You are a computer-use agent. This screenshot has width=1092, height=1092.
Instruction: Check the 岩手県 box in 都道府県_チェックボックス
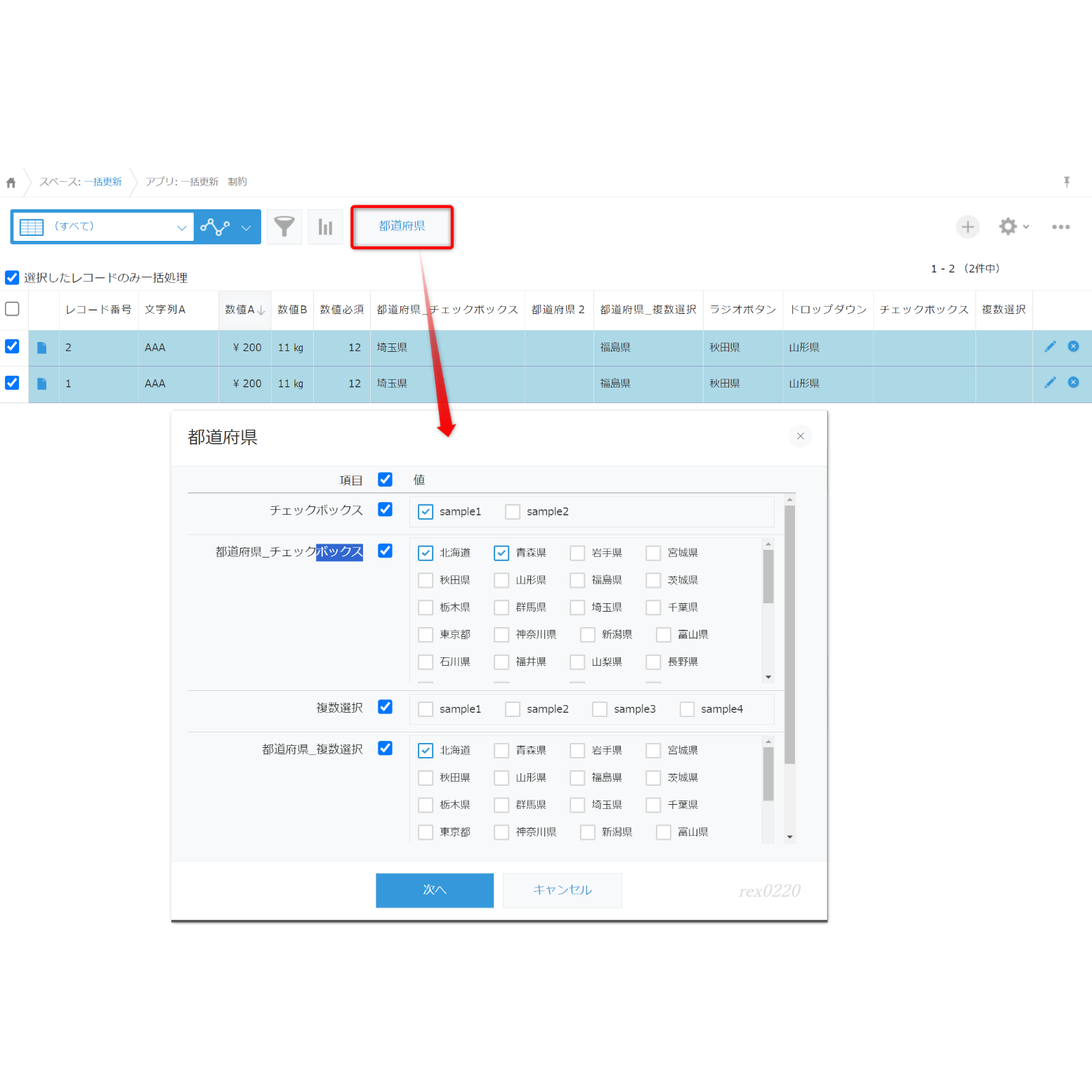click(577, 553)
